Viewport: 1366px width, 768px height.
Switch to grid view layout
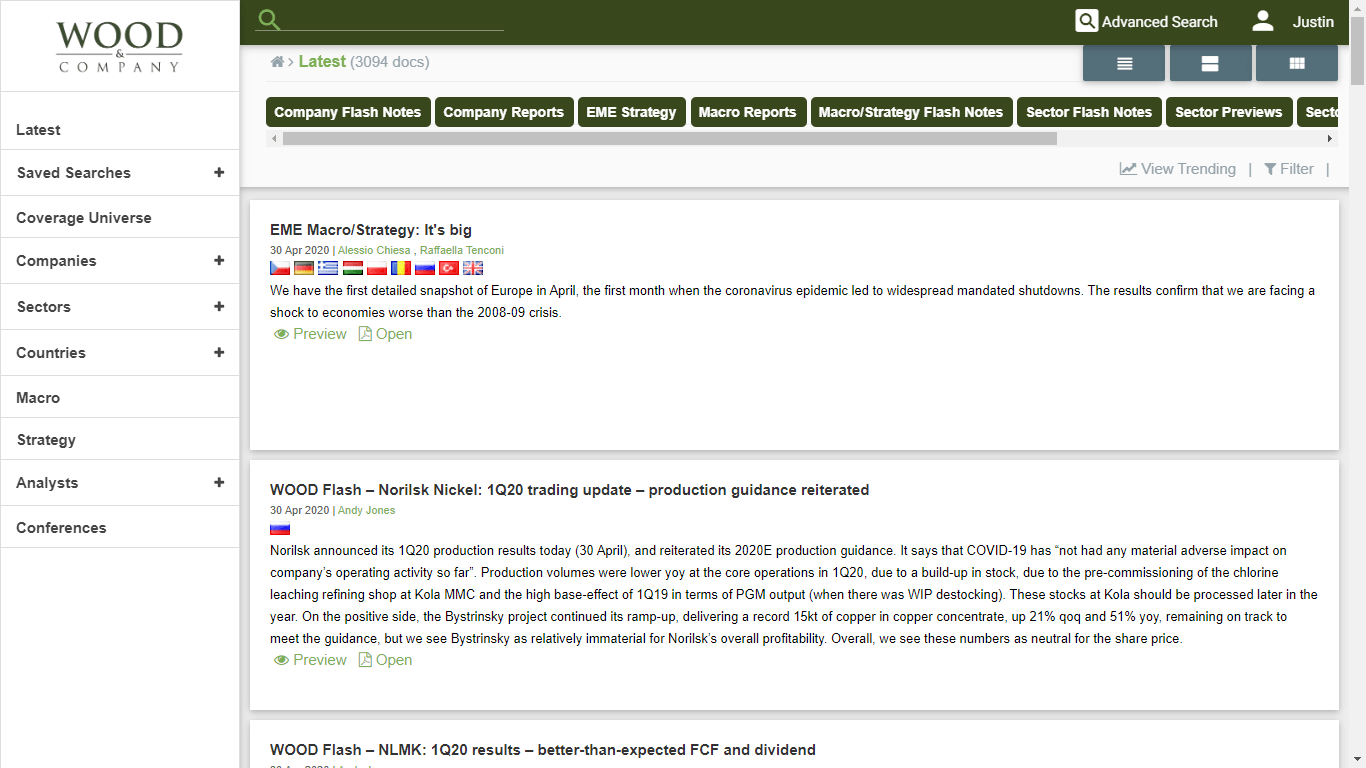click(1297, 63)
